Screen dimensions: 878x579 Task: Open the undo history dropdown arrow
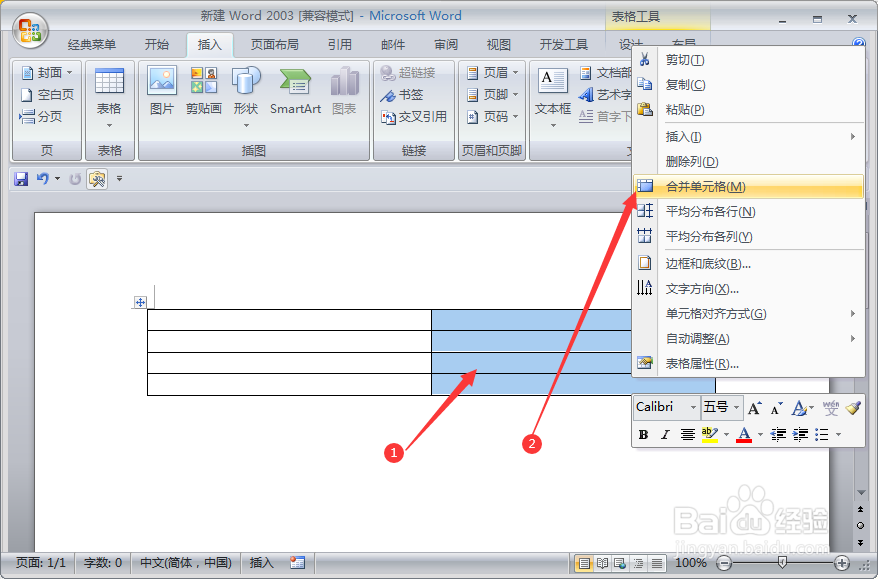coord(57,179)
